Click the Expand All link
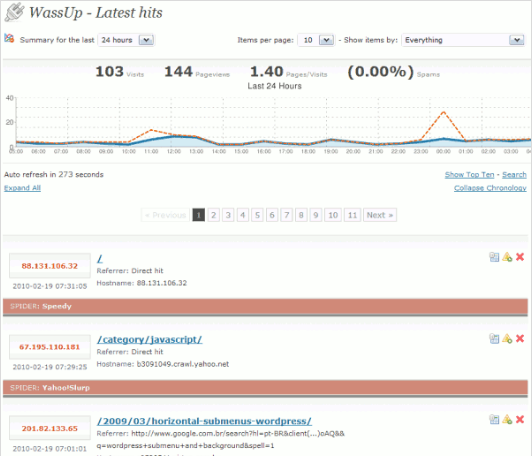Image resolution: width=532 pixels, height=456 pixels. point(22,188)
